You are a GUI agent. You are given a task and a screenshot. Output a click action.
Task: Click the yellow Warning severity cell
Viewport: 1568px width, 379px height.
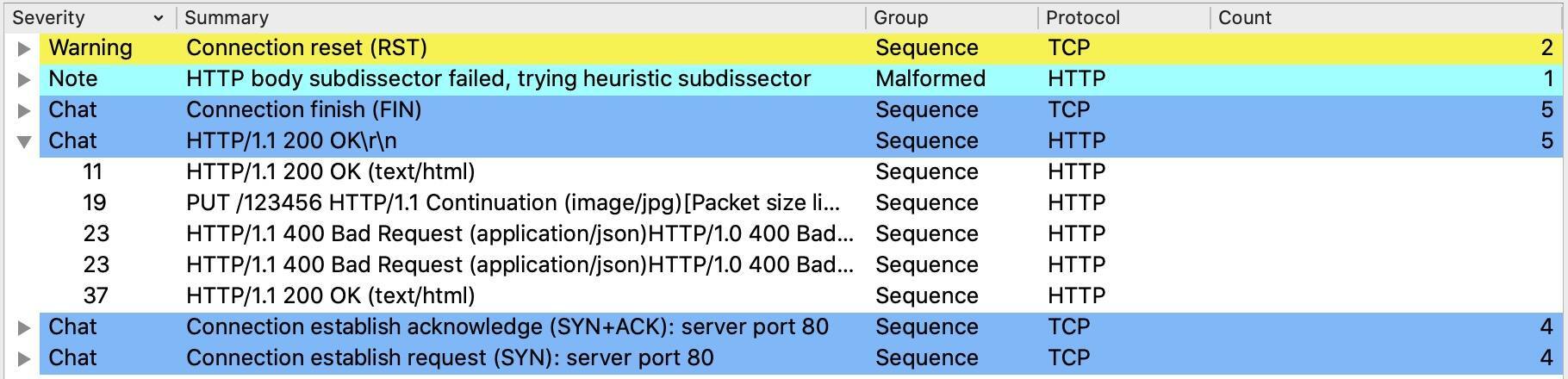pyautogui.click(x=90, y=48)
